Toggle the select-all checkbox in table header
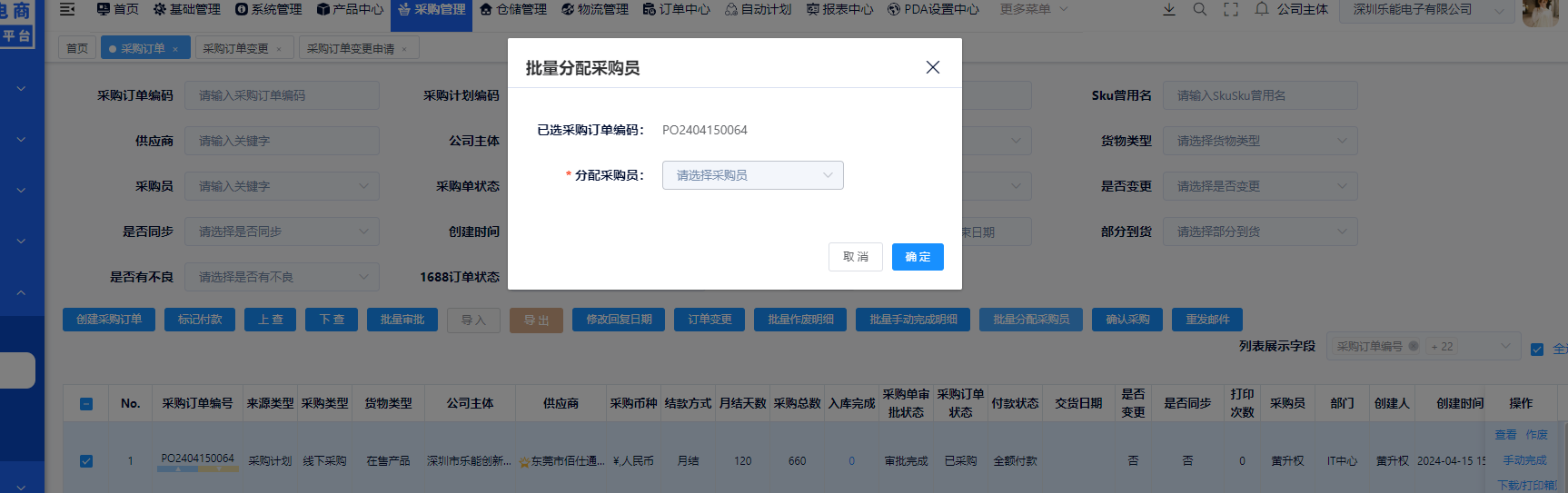This screenshot has height=493, width=1568. coord(86,404)
